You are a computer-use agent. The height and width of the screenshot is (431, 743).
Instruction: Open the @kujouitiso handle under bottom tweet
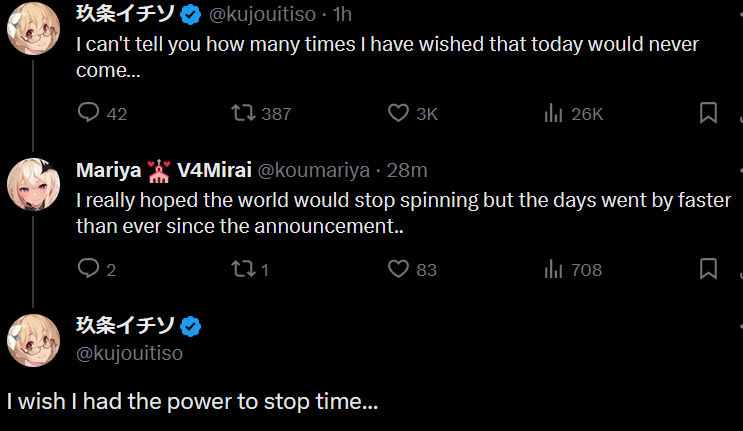[129, 353]
